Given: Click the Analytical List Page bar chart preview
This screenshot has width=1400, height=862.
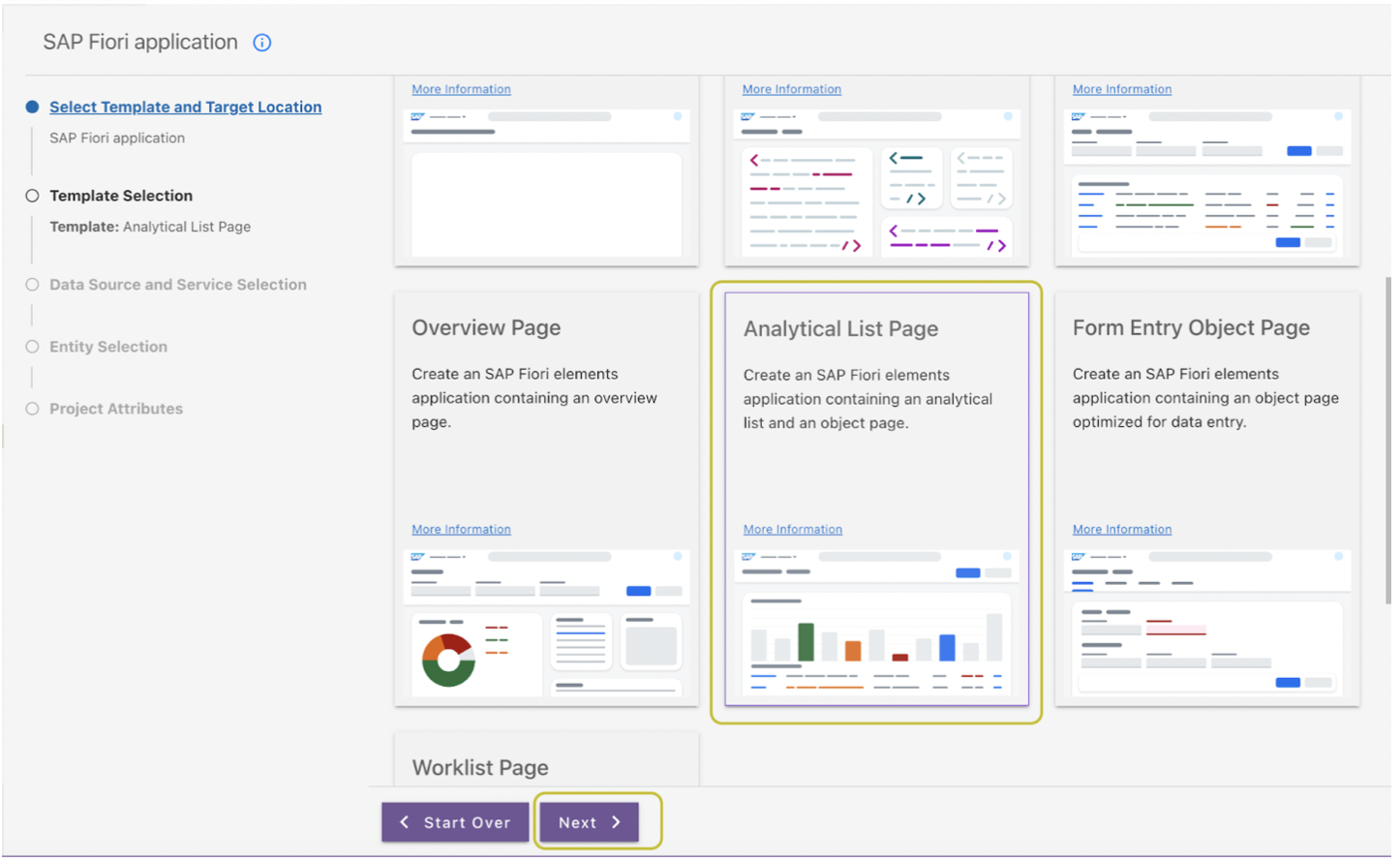Looking at the screenshot, I should pyautogui.click(x=876, y=623).
